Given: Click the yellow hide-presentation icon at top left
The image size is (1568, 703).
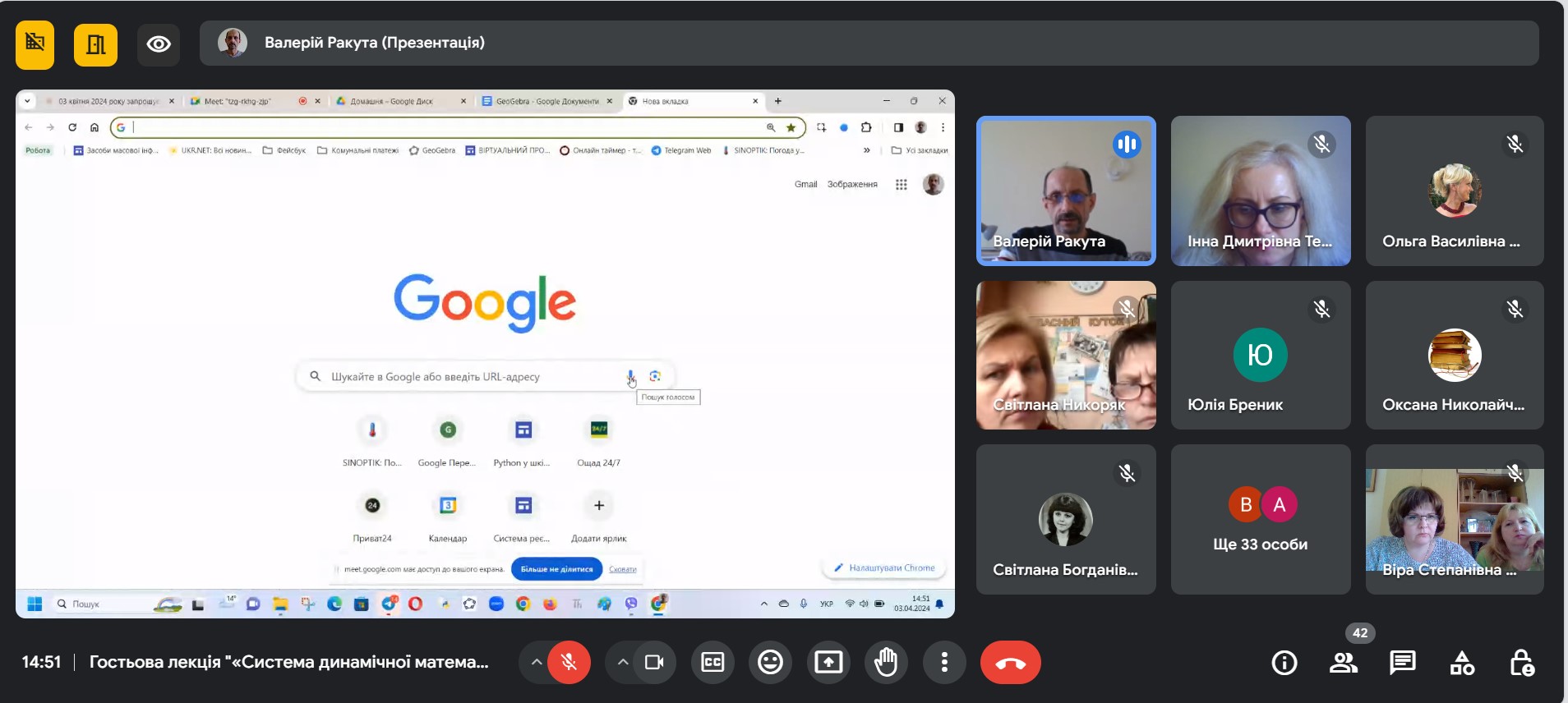Looking at the screenshot, I should pos(35,44).
